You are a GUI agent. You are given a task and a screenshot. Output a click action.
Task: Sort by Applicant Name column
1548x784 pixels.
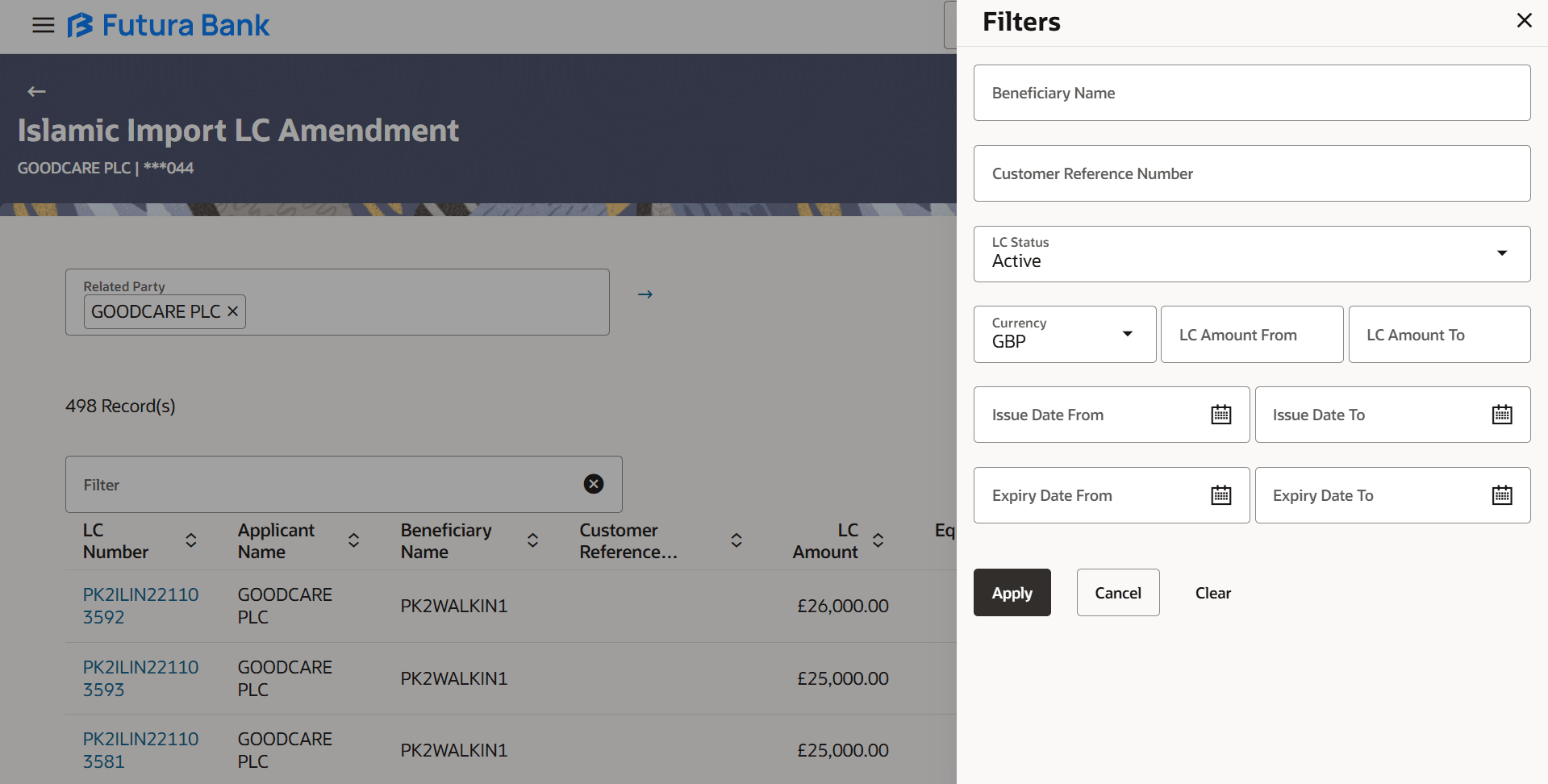coord(353,540)
